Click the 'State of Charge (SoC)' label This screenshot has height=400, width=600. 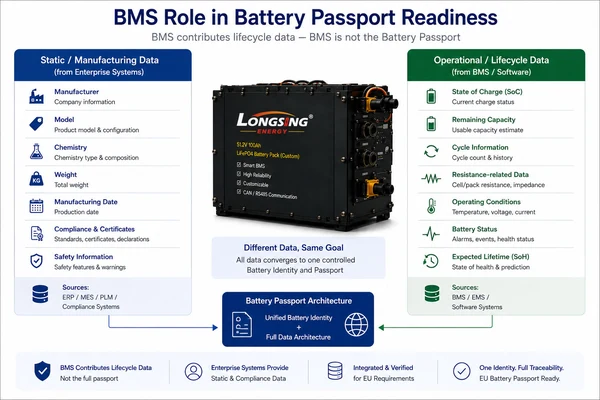(x=487, y=92)
